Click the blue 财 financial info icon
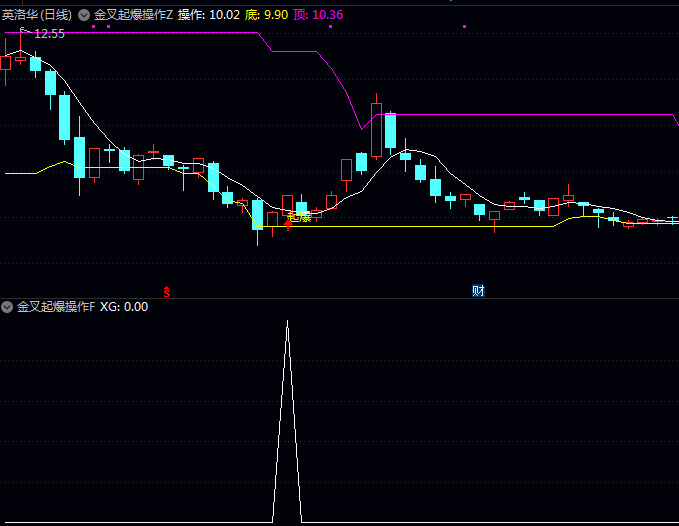 (x=478, y=291)
